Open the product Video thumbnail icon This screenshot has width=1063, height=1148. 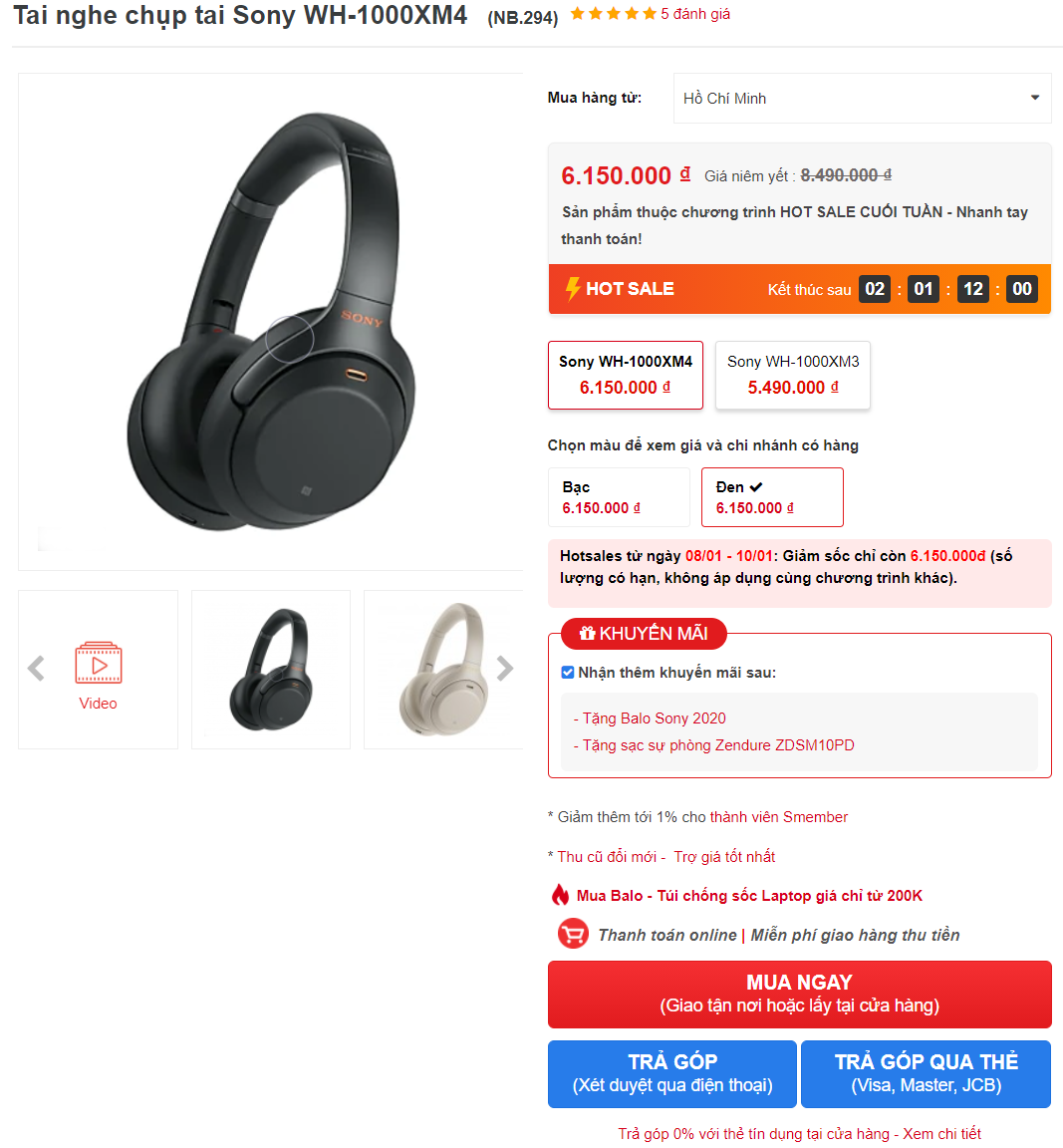(98, 663)
